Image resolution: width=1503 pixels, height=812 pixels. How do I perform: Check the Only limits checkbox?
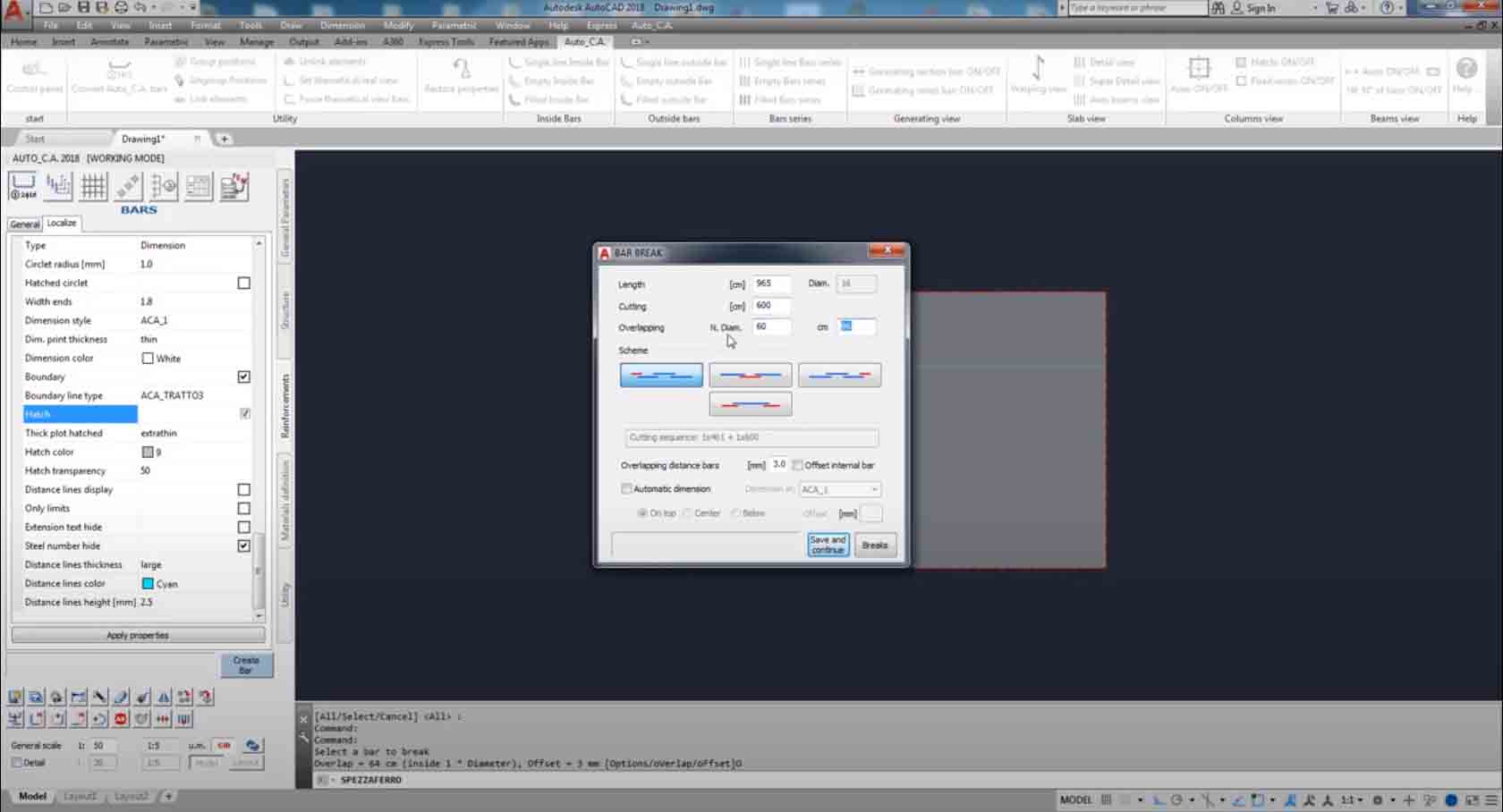point(243,508)
